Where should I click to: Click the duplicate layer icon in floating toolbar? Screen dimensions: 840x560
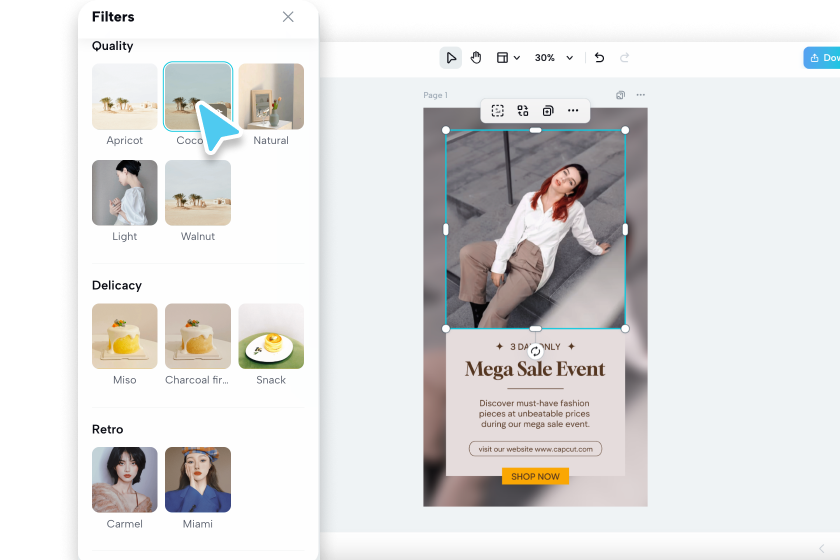(548, 110)
